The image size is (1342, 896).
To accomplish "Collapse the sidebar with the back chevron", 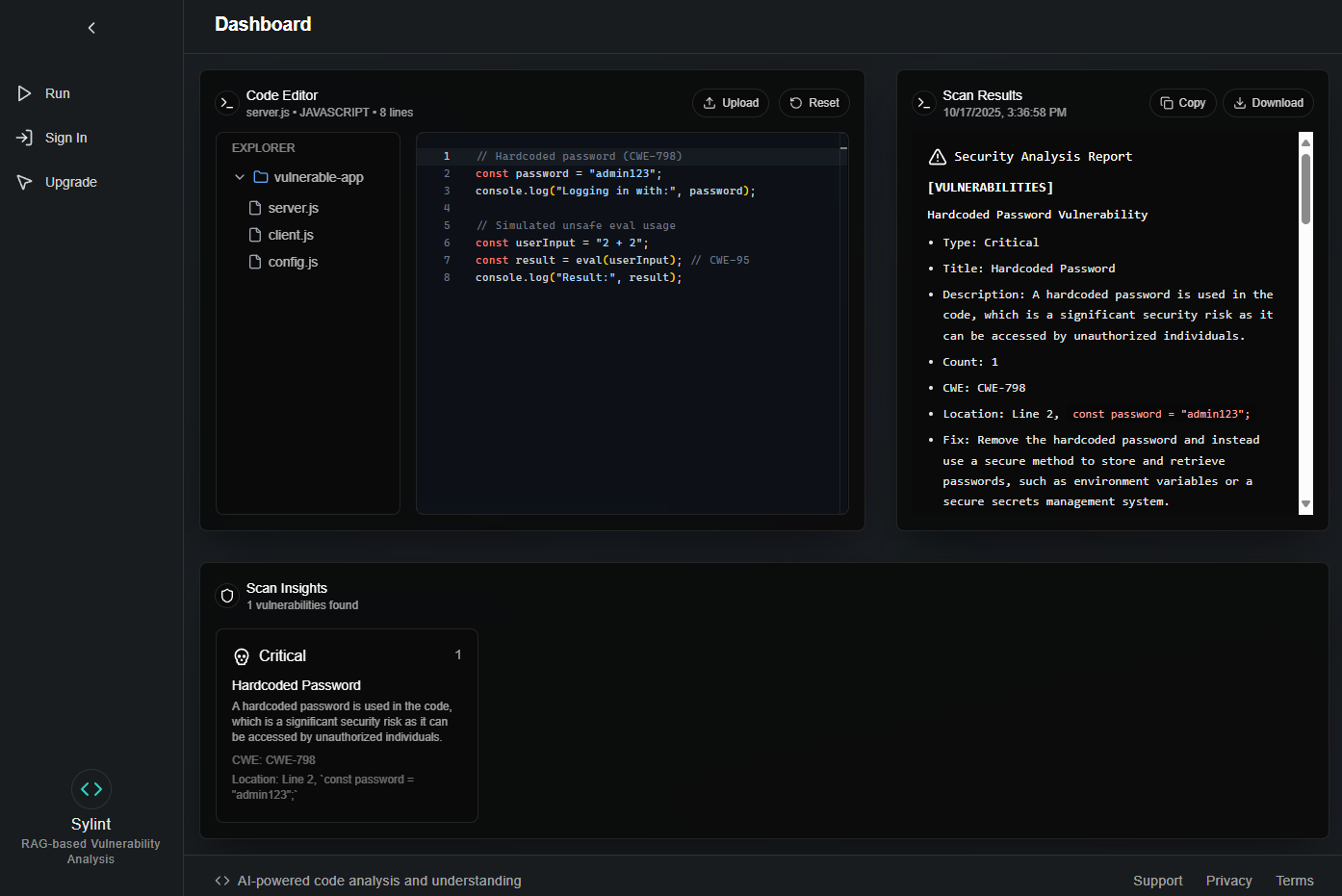I will (x=91, y=28).
